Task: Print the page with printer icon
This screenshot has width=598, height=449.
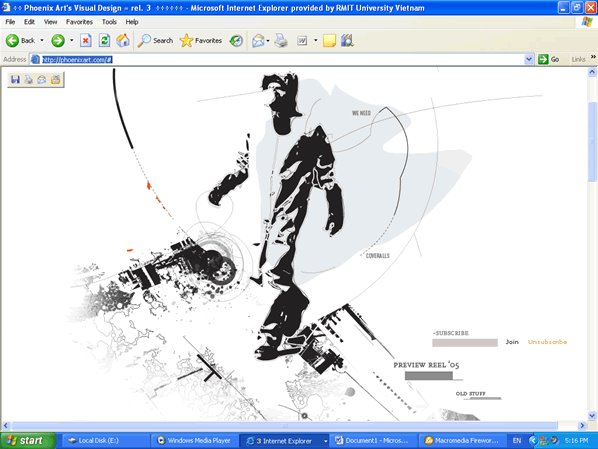Action: coord(281,40)
